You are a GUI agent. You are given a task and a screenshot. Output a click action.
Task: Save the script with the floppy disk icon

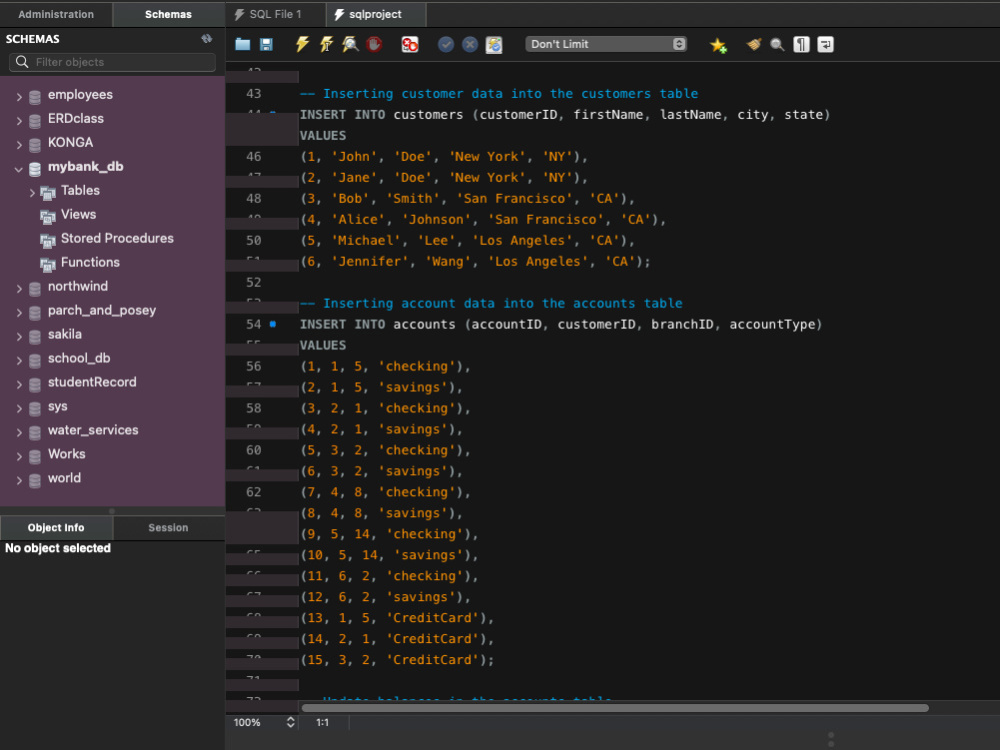pyautogui.click(x=266, y=44)
